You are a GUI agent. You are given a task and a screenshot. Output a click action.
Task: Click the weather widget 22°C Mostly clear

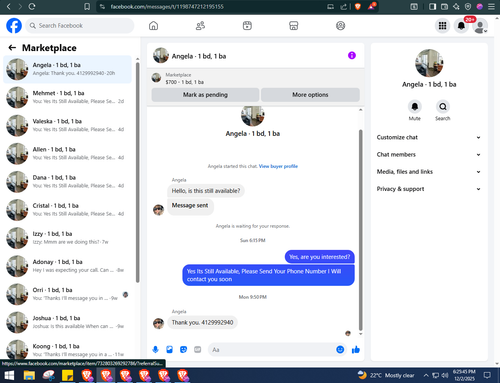point(386,375)
